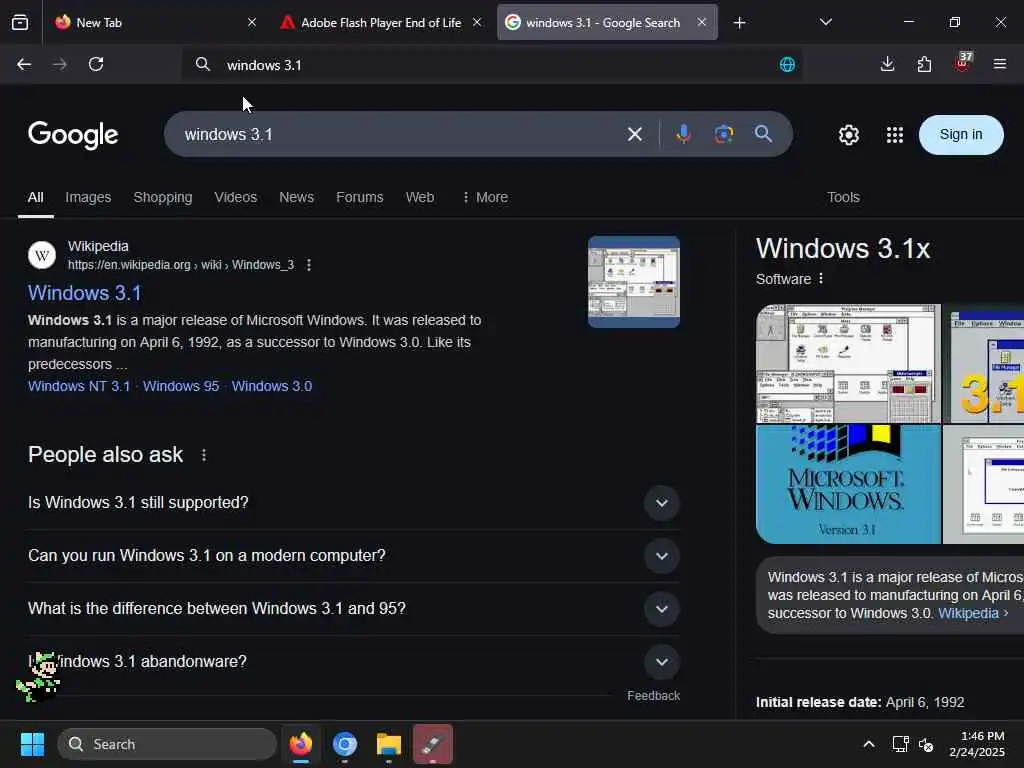Click the Feedback link
Image resolution: width=1024 pixels, height=768 pixels.
[653, 696]
